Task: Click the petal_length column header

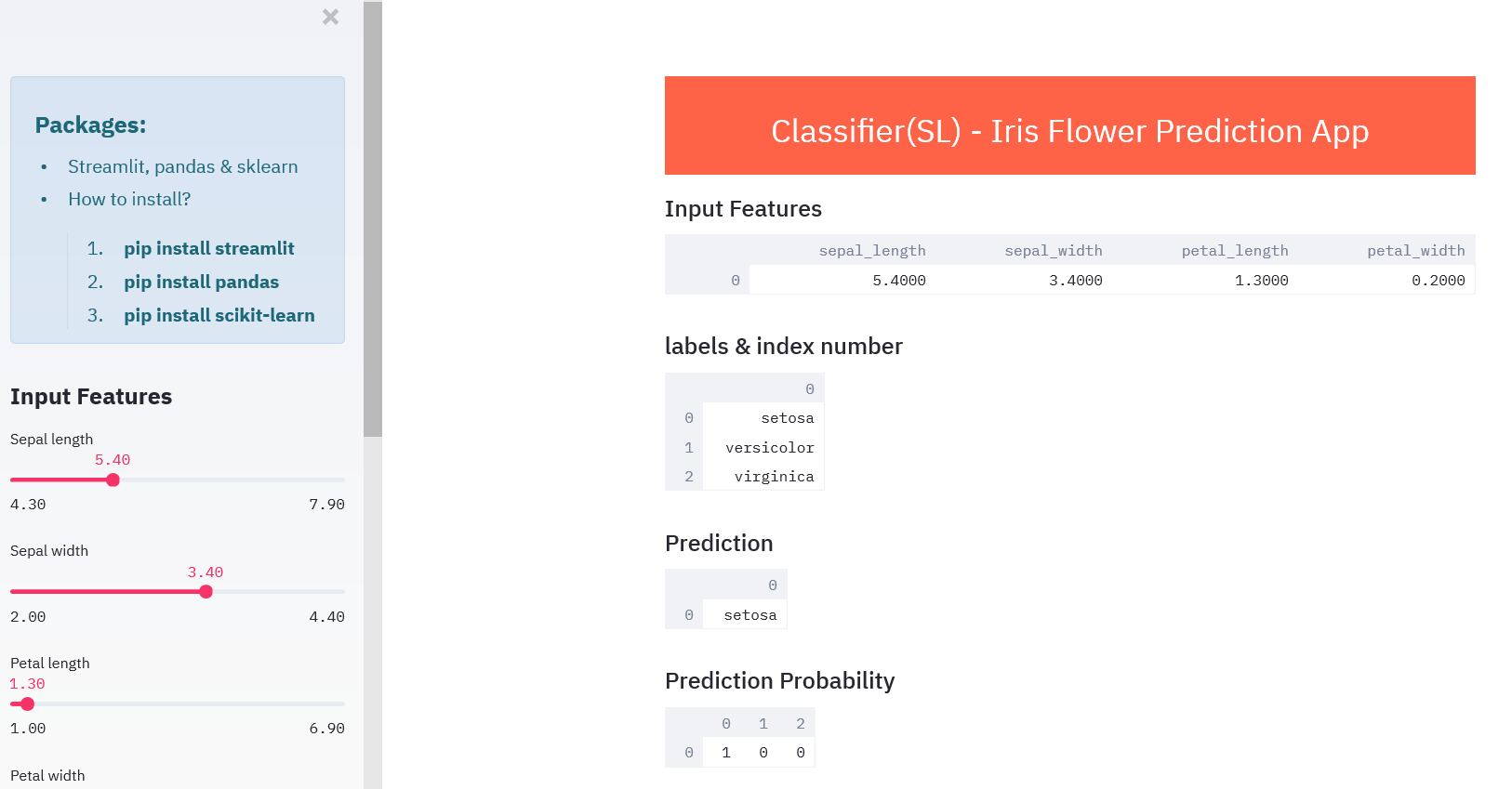Action: coord(1234,251)
